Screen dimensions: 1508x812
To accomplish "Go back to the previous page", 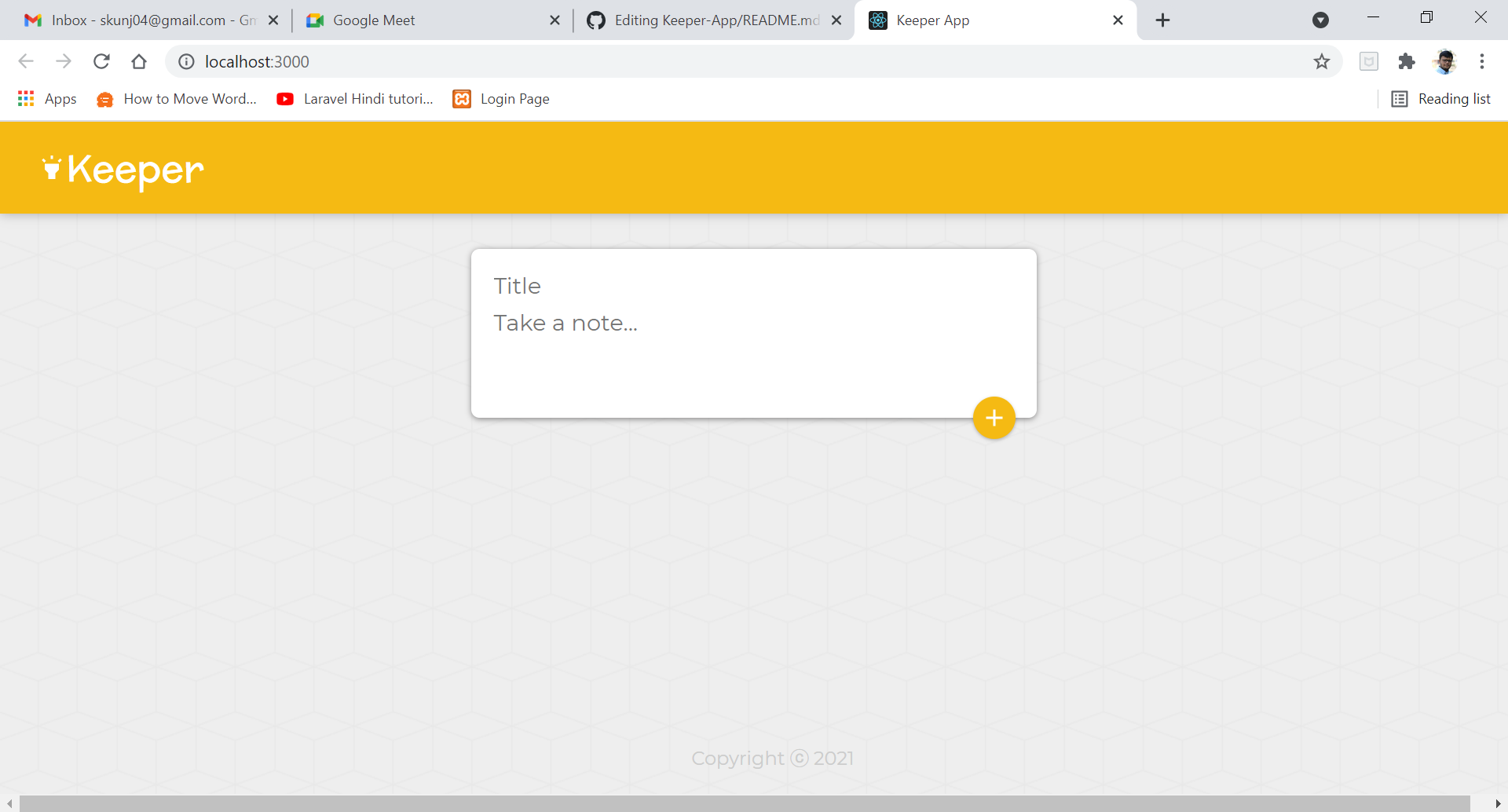I will click(26, 61).
